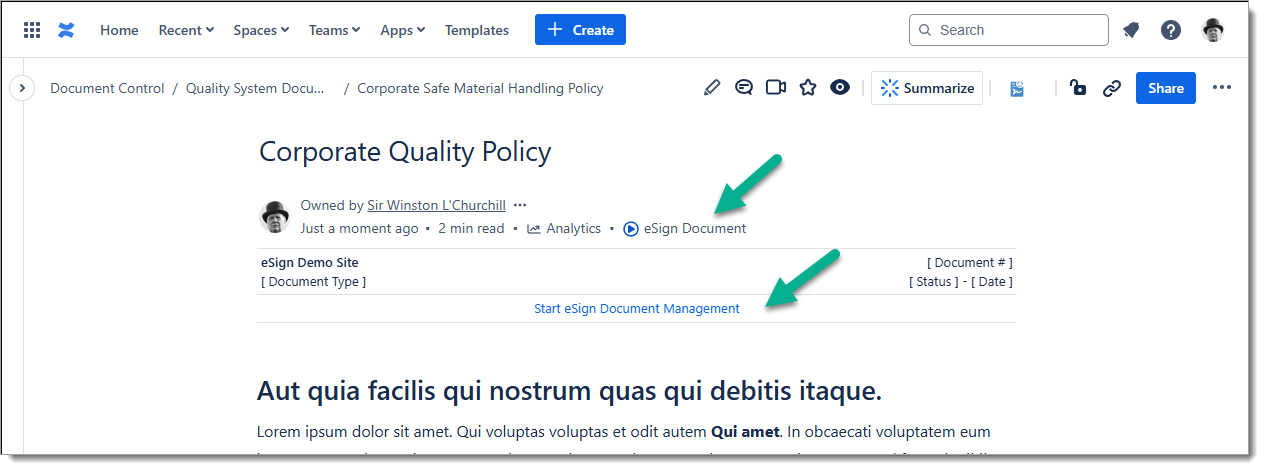Click the edit pencil icon

[x=712, y=88]
